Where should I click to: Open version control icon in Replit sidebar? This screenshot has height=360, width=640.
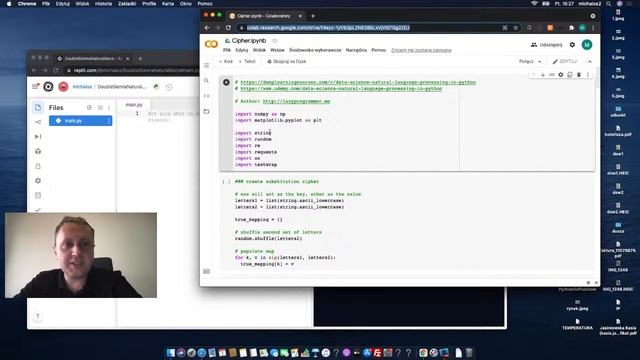coord(38,122)
